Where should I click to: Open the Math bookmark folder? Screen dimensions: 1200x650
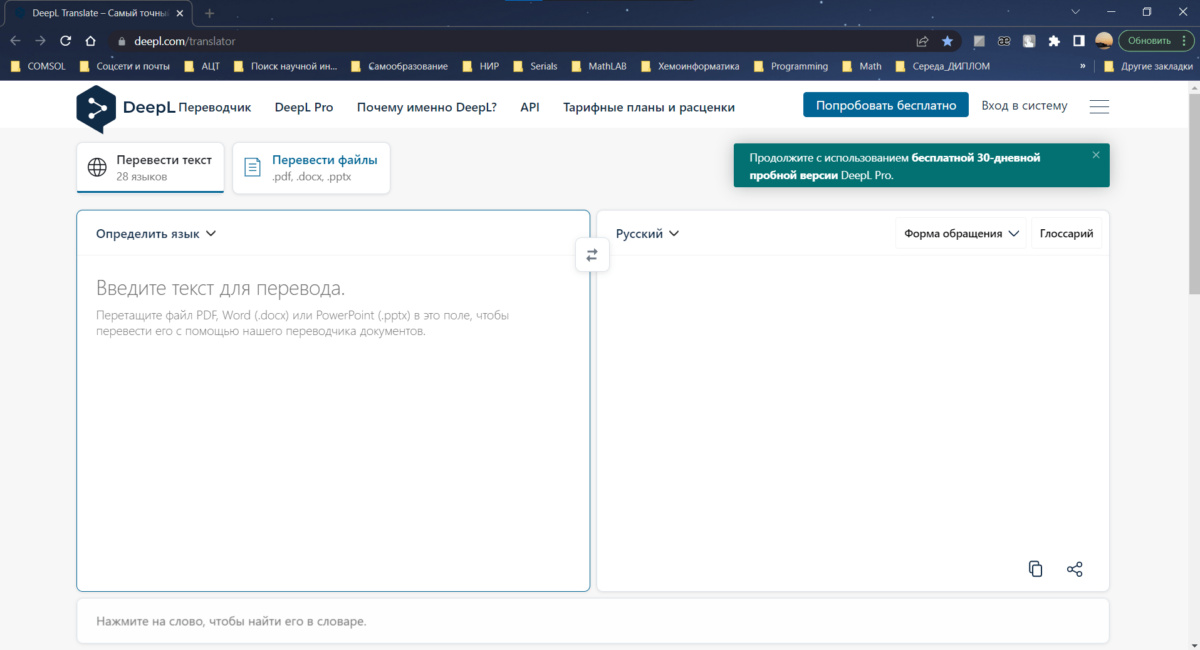click(861, 66)
